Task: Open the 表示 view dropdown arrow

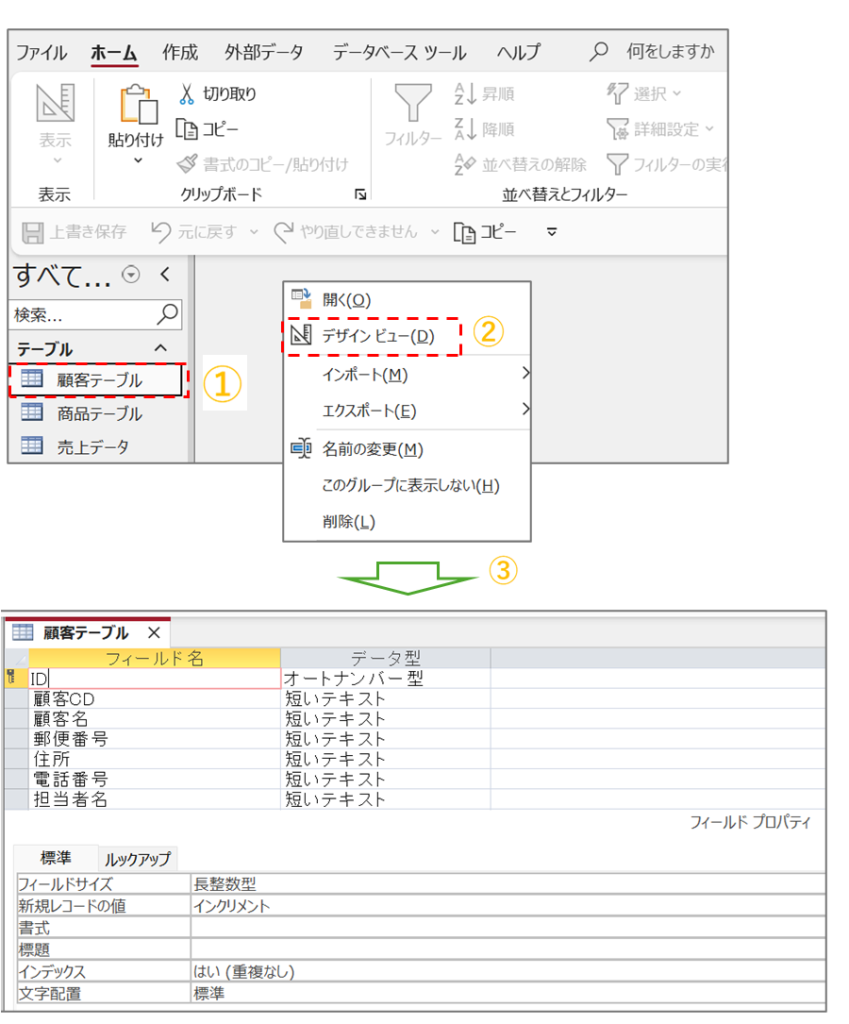Action: (x=55, y=160)
